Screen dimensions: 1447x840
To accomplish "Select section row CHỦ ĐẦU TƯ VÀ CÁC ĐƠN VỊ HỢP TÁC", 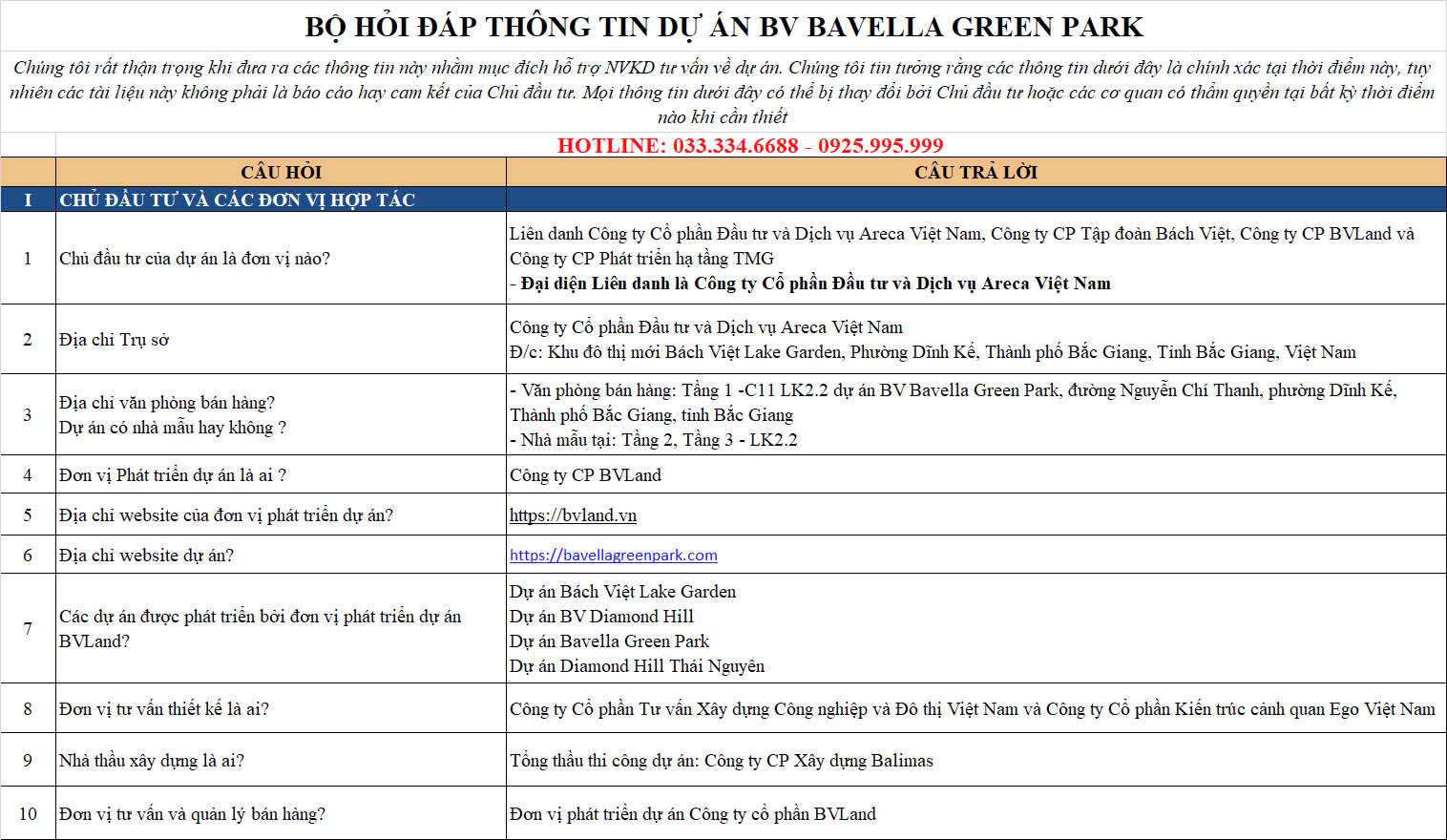I will [238, 199].
